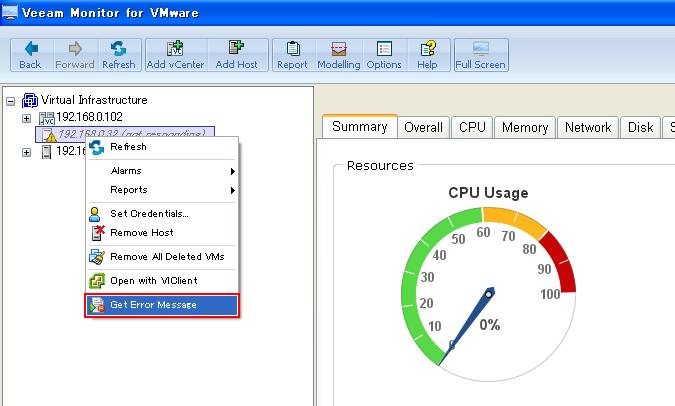The image size is (675, 406).
Task: Click the host icon in bottom tree row
Action: coord(46,152)
